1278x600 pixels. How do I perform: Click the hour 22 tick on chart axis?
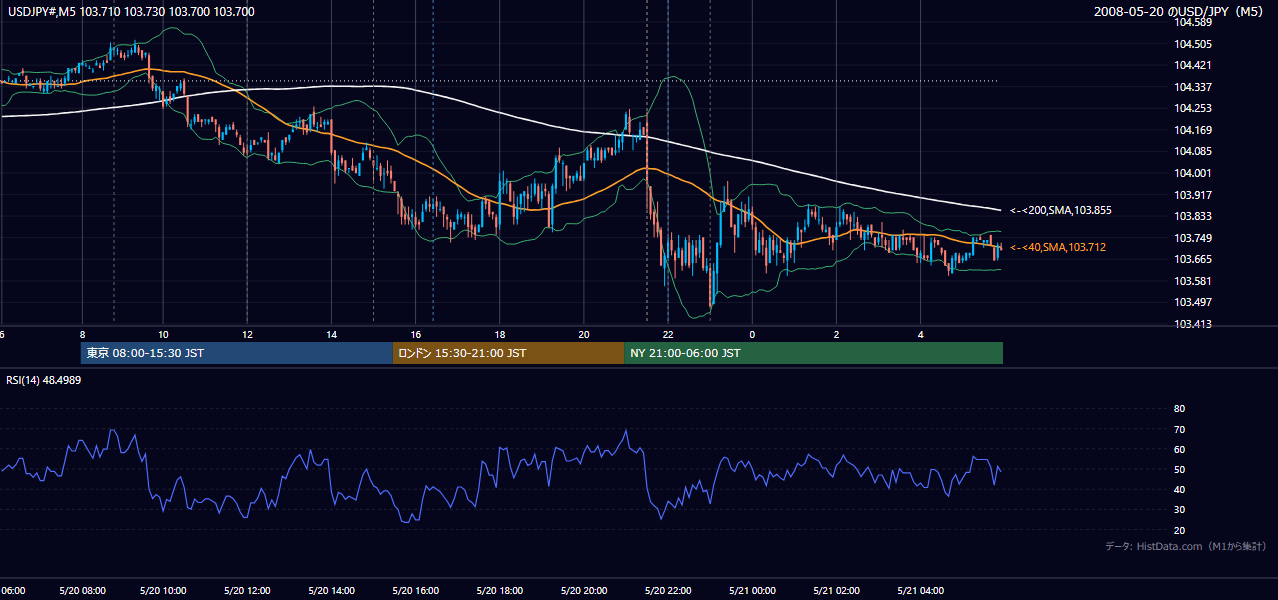(x=668, y=334)
